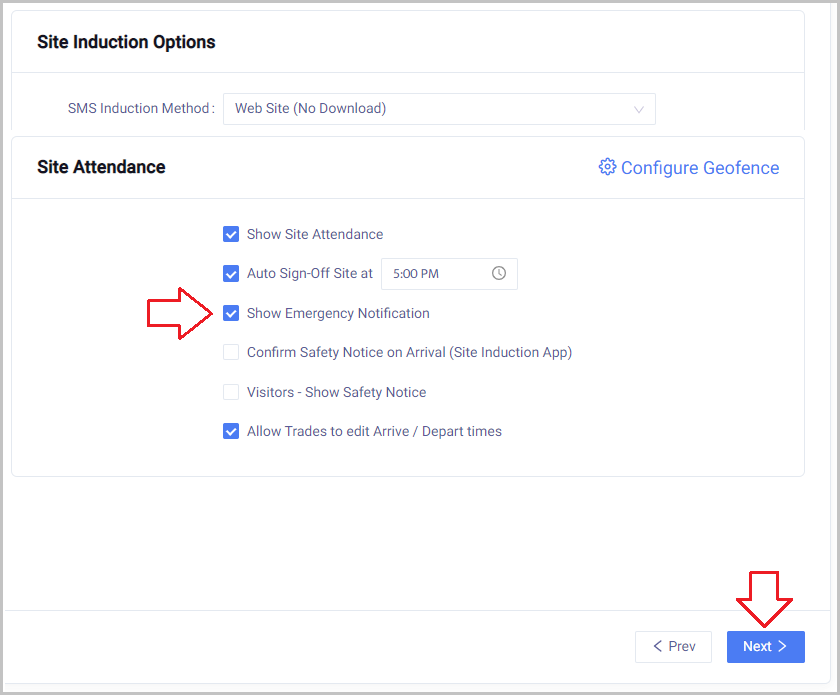Click the Allow Trades to edit label text

click(374, 431)
